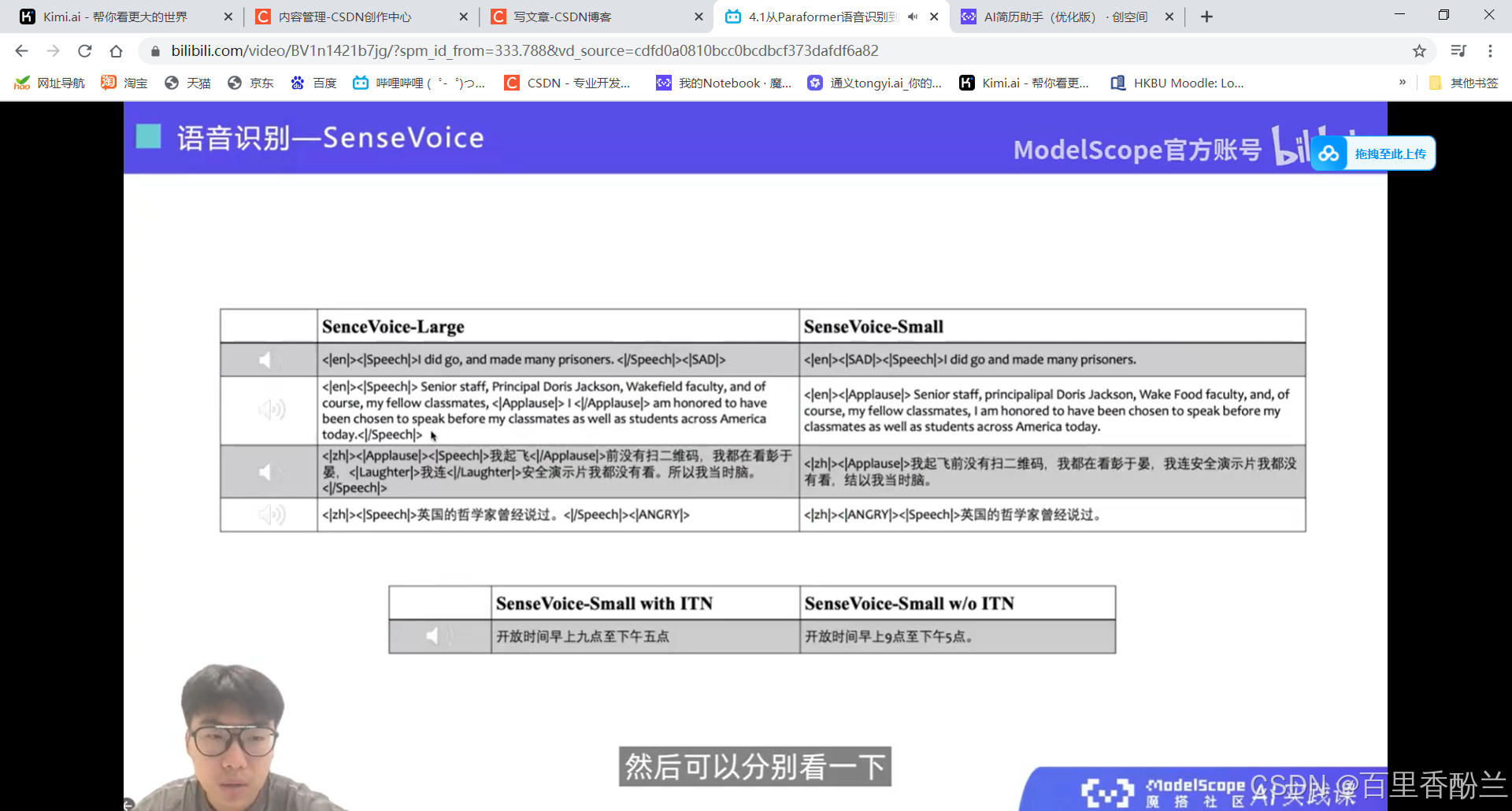The image size is (1512, 811).
Task: Open the Chrome three-dot menu
Action: tap(1490, 51)
